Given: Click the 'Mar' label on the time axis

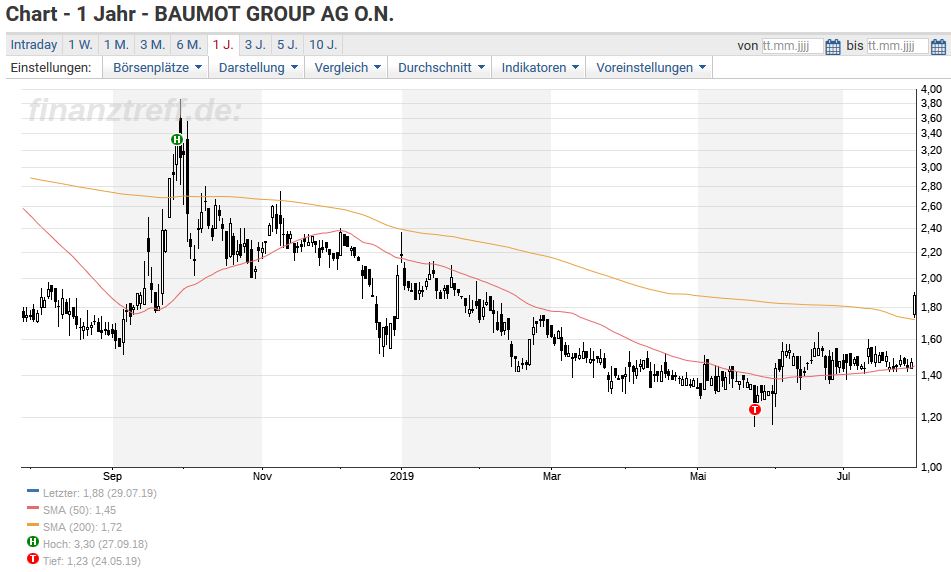Looking at the screenshot, I should click(551, 476).
